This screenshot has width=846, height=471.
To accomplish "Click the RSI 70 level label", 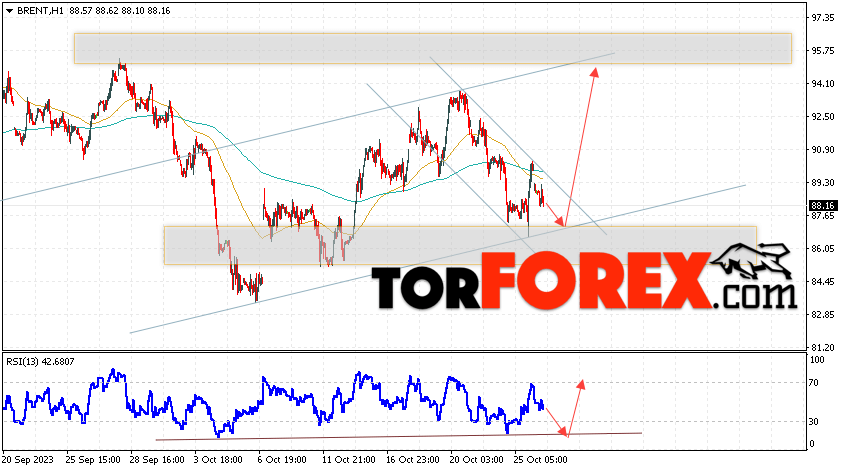I will pos(814,383).
